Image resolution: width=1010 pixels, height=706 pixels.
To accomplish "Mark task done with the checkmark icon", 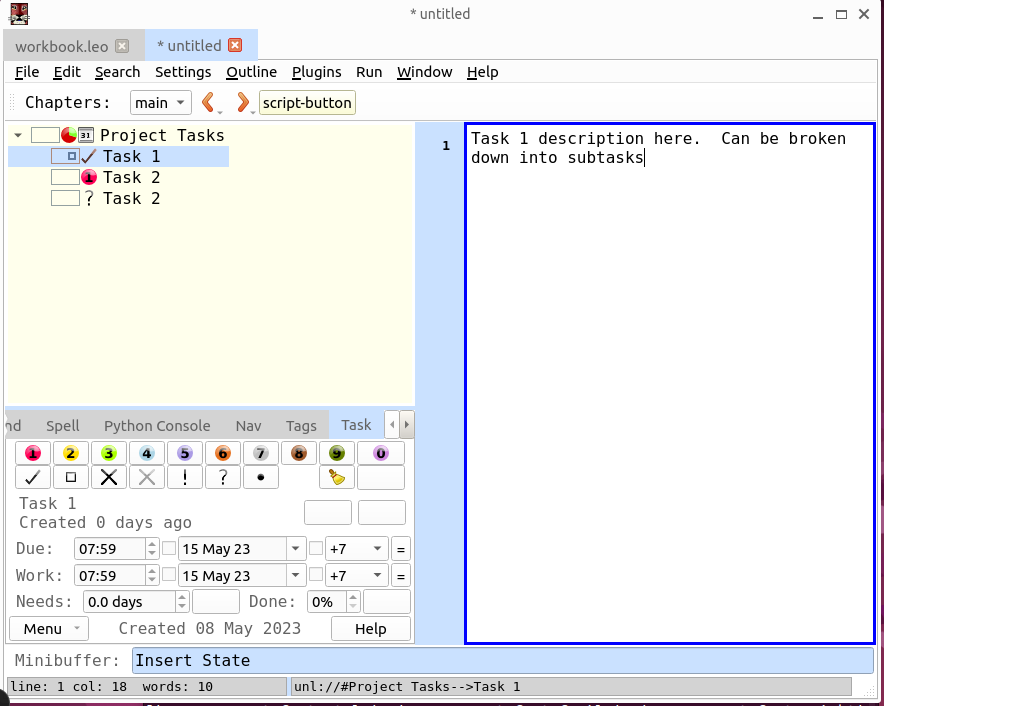I will pyautogui.click(x=33, y=477).
